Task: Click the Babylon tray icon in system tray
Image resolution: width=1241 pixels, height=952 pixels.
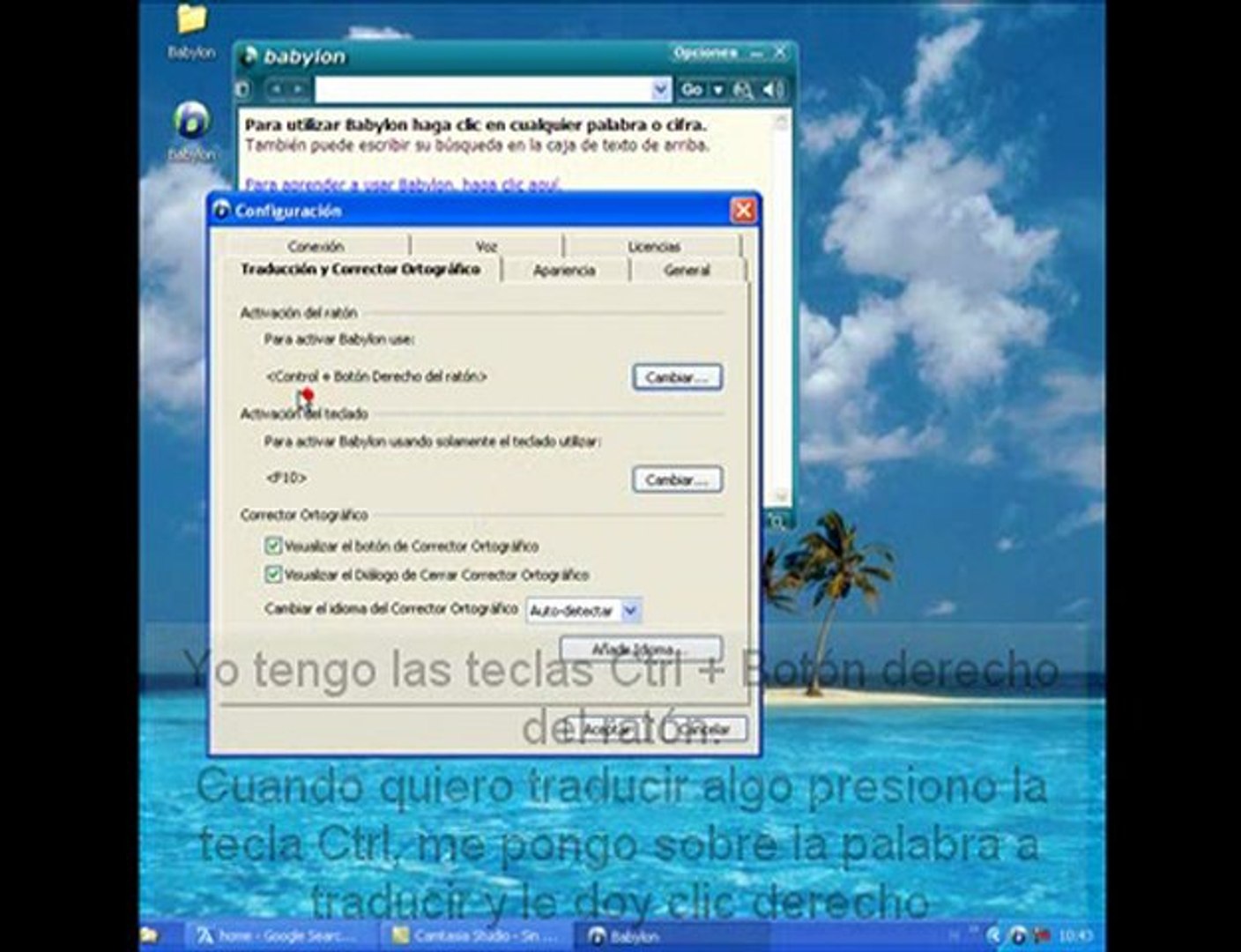Action: pos(1018,936)
